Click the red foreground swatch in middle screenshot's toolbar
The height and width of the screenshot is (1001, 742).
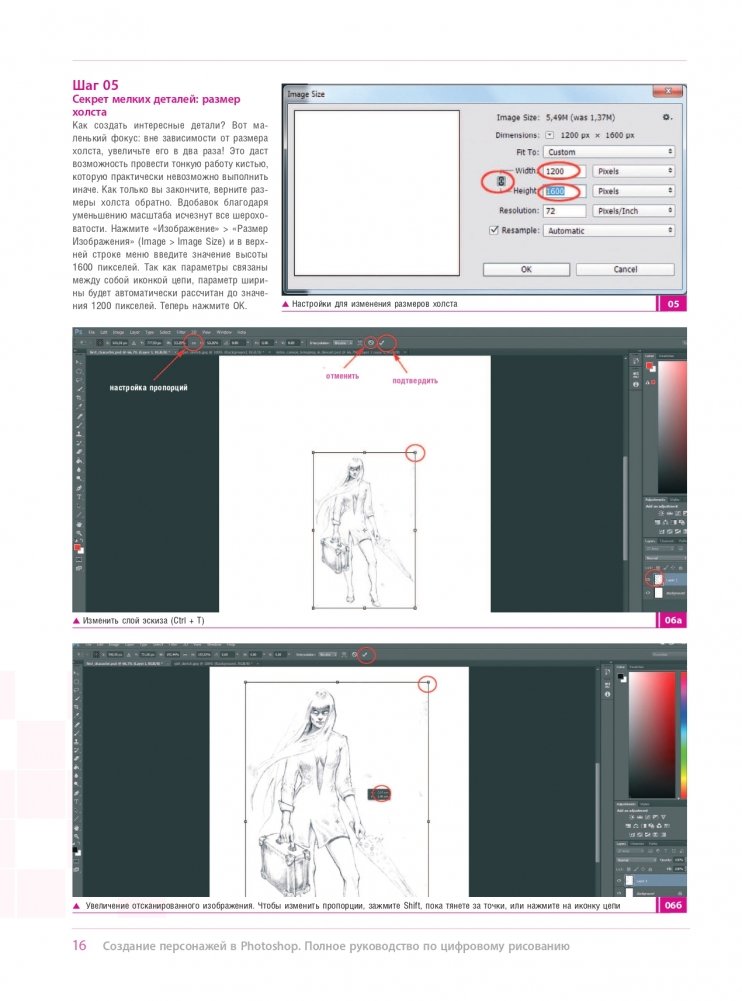coord(77,548)
